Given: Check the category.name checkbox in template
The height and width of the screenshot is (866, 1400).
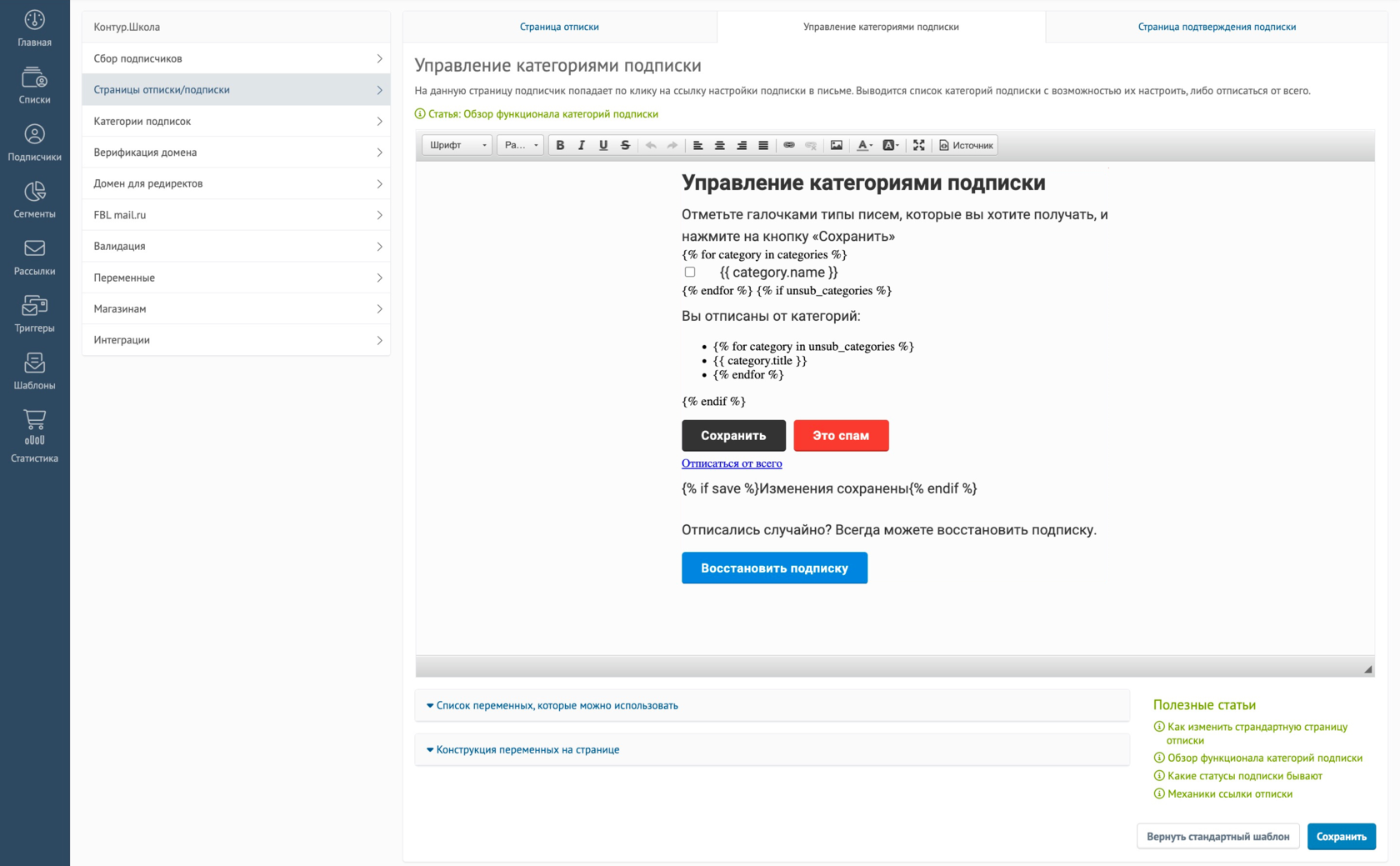Looking at the screenshot, I should coord(690,272).
